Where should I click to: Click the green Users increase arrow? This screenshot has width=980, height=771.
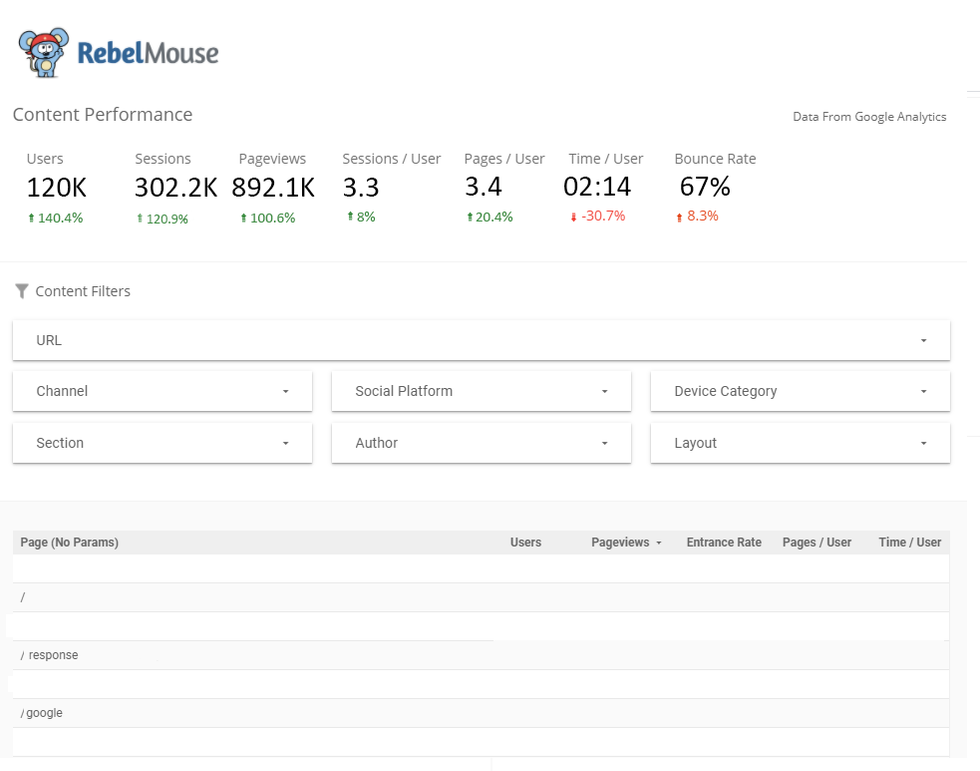point(31,218)
